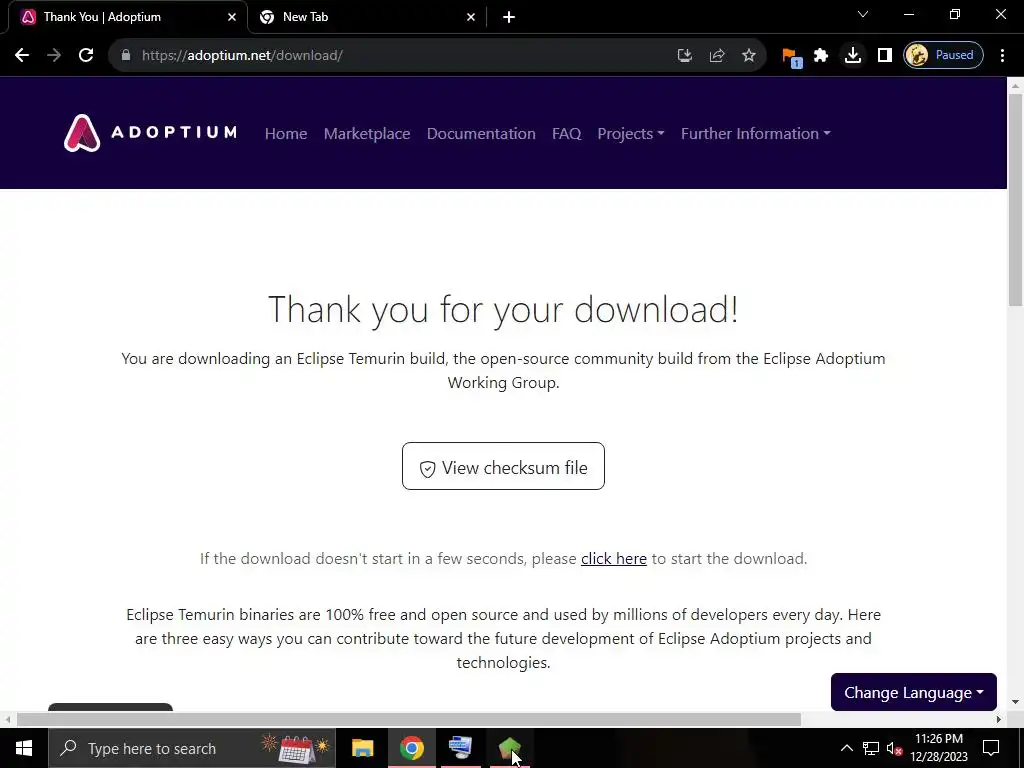Click the Adoptium logo
This screenshot has width=1024, height=768.
150,133
